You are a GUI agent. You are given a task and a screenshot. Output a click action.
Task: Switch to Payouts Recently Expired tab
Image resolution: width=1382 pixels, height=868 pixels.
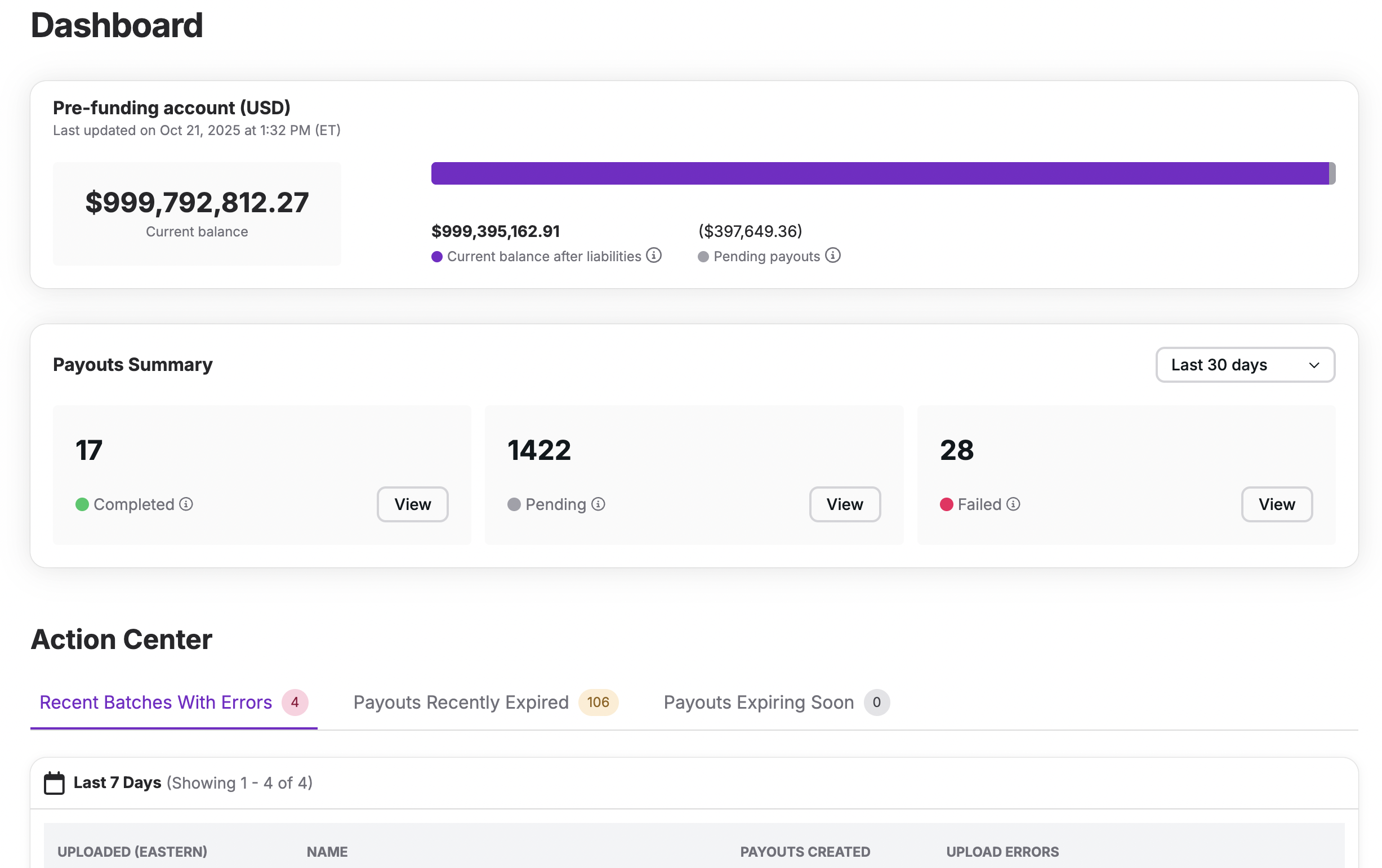pyautogui.click(x=485, y=702)
